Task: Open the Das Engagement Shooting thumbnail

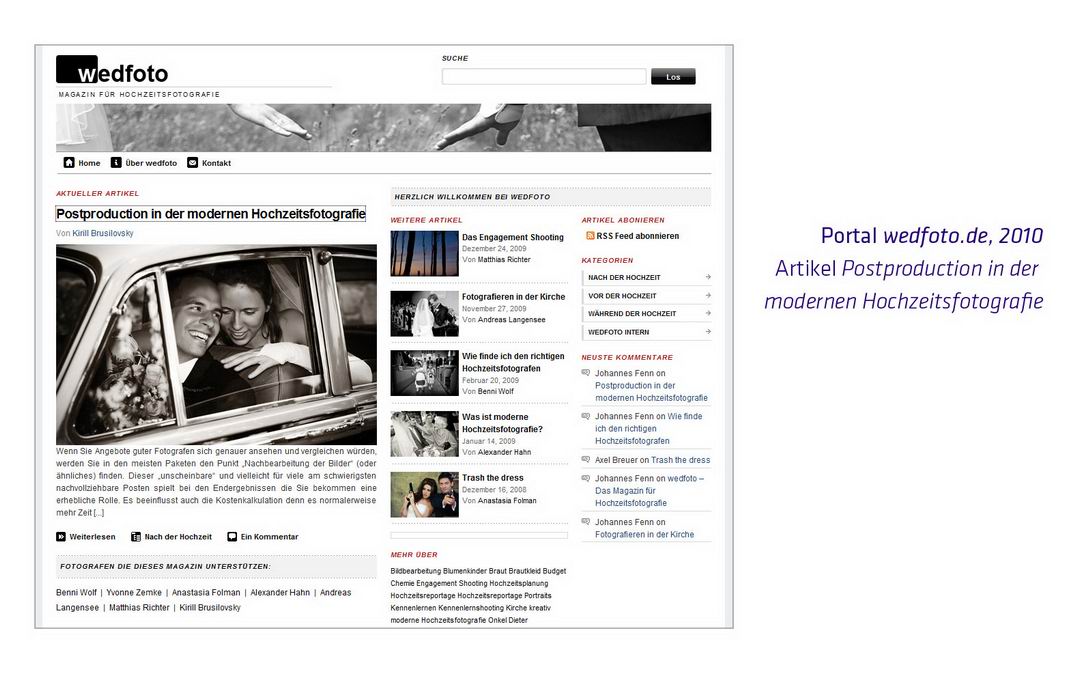Action: (424, 253)
